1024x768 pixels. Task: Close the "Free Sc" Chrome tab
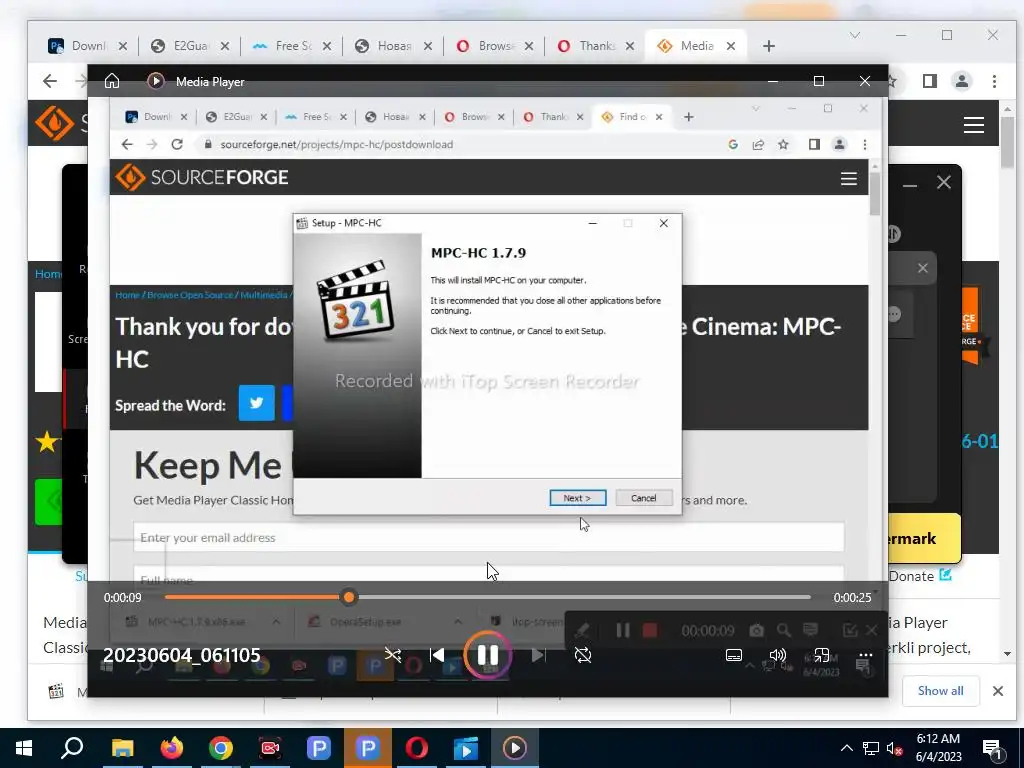tap(327, 46)
